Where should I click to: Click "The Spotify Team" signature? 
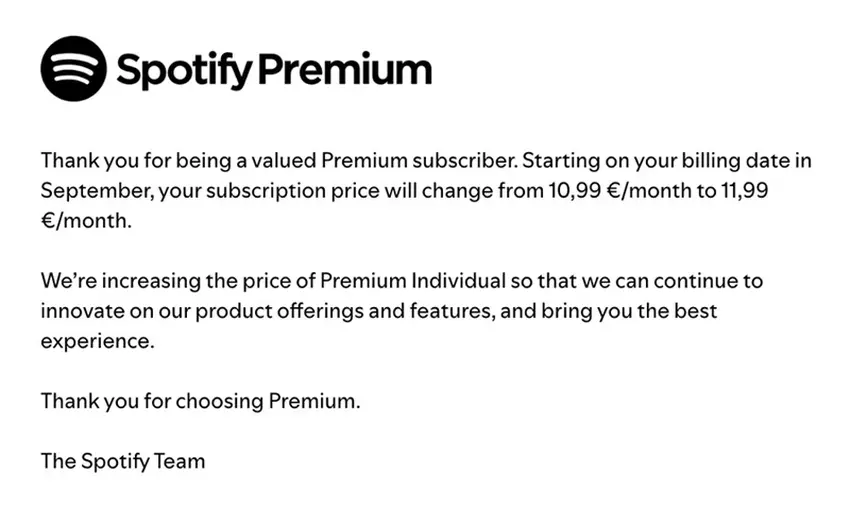(122, 461)
